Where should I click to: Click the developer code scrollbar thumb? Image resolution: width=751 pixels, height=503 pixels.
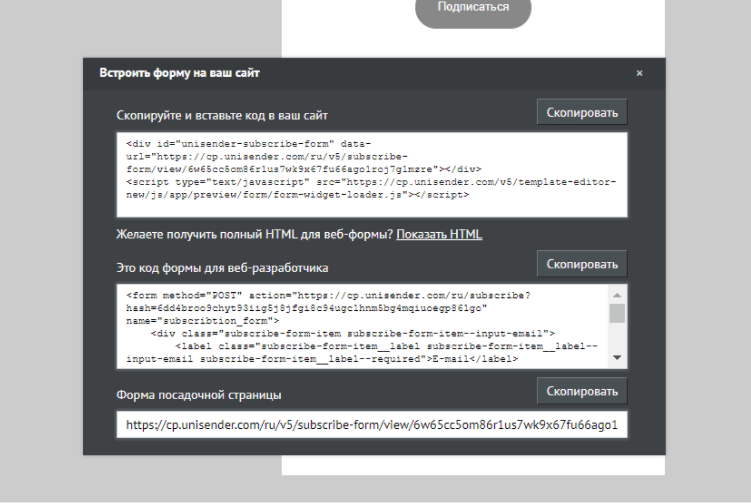[617, 313]
